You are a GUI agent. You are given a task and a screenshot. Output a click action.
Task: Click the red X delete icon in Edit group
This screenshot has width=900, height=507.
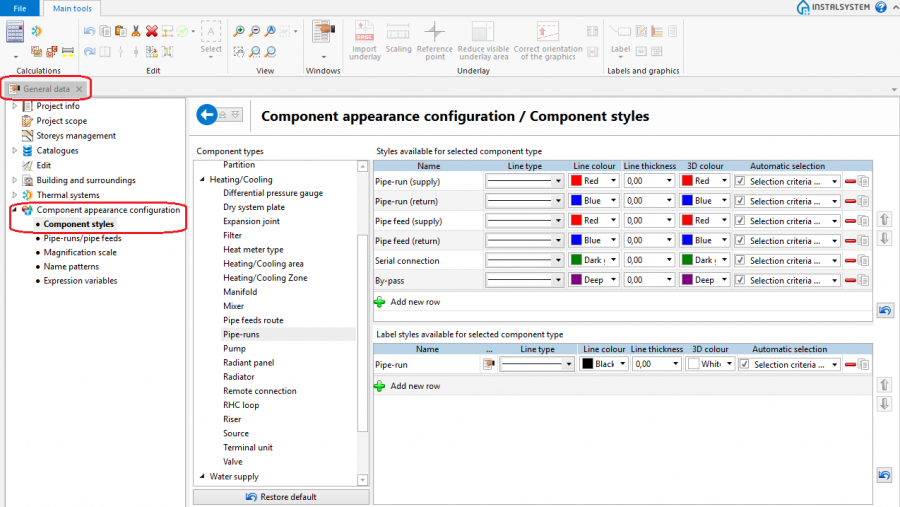point(151,32)
